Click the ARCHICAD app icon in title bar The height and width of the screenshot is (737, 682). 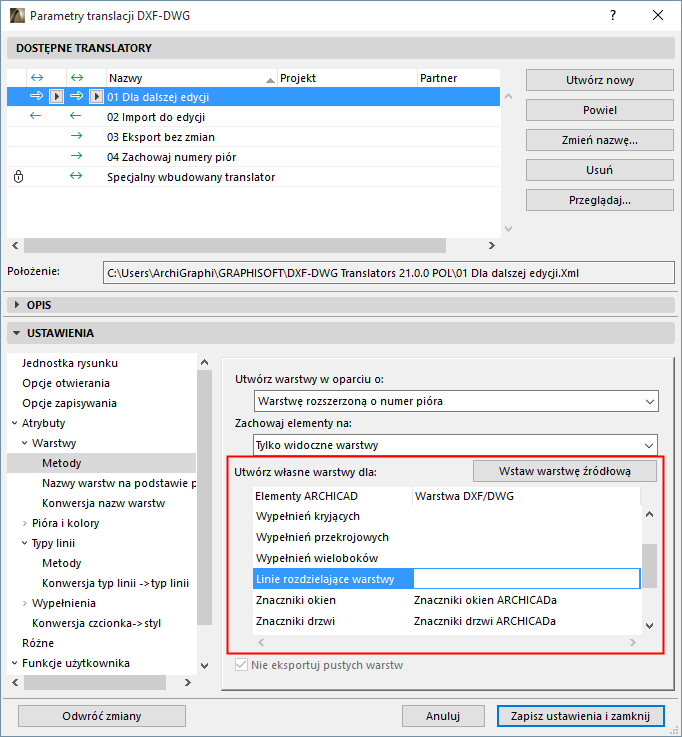coord(17,16)
